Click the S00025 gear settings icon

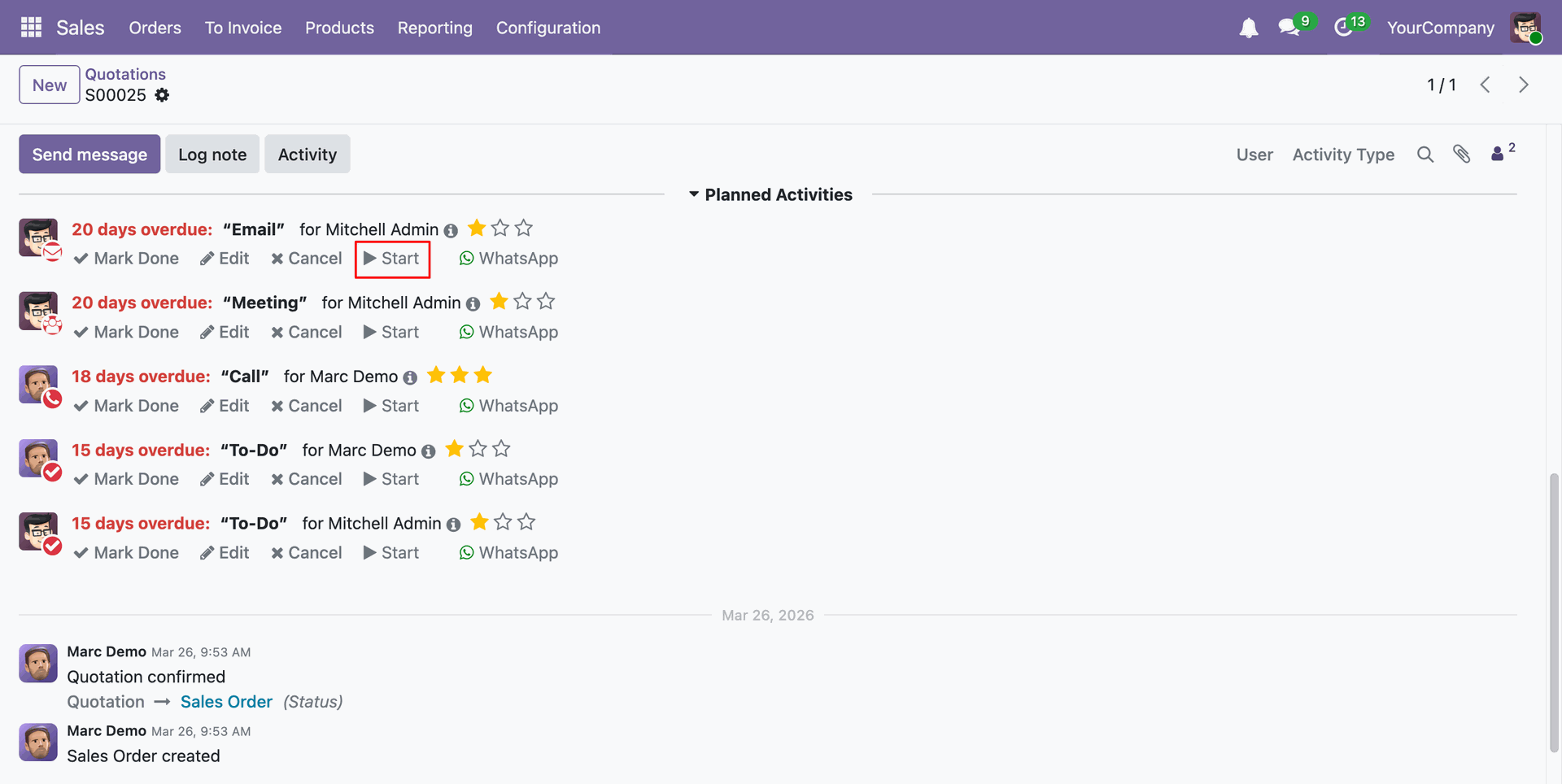[163, 95]
